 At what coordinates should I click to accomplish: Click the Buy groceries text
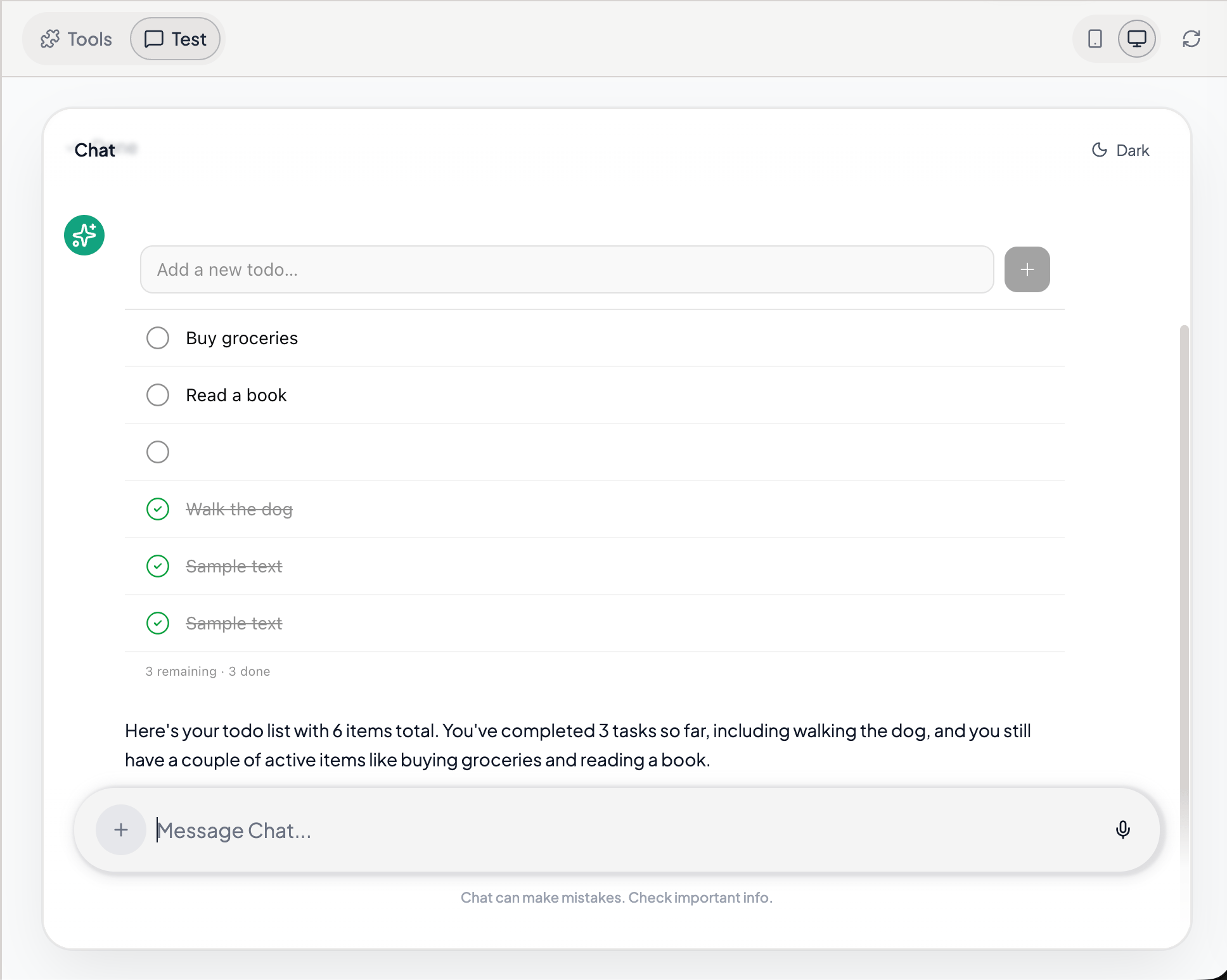click(x=241, y=338)
